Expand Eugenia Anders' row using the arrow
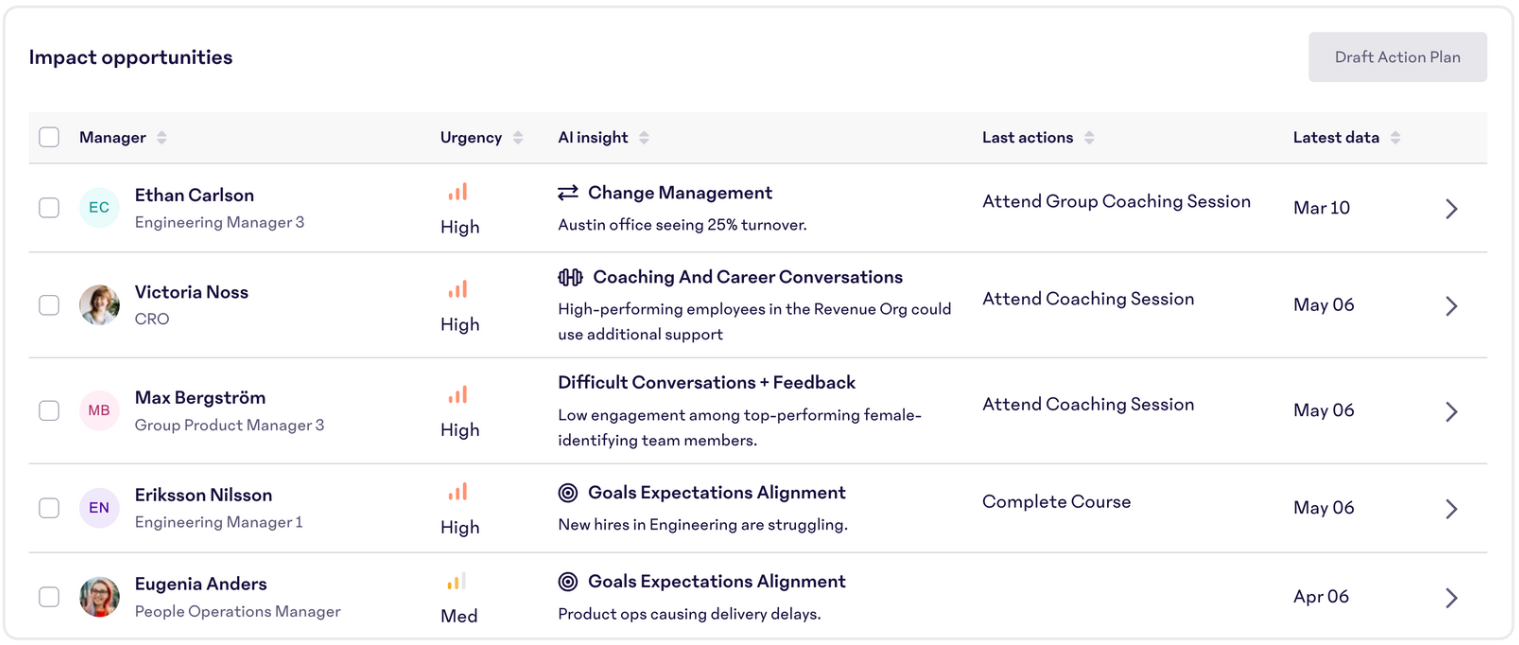The height and width of the screenshot is (645, 1519). coord(1452,597)
